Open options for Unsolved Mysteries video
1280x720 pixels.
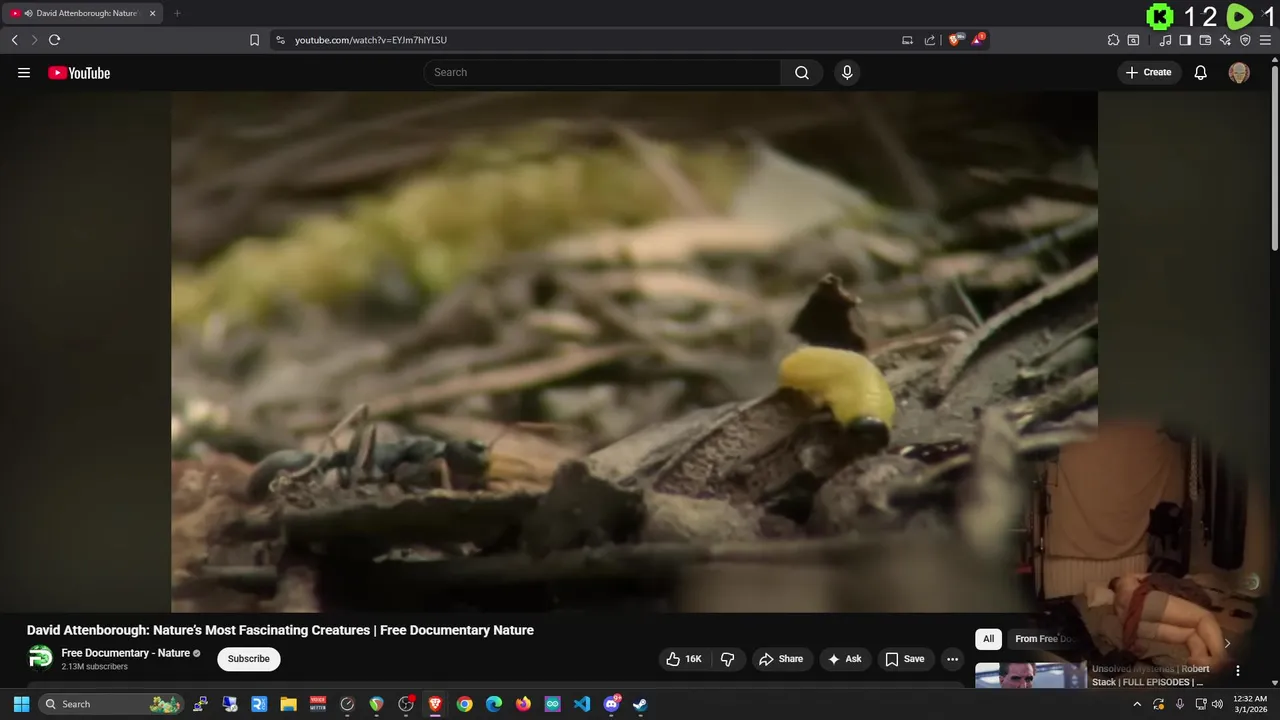pos(1238,671)
